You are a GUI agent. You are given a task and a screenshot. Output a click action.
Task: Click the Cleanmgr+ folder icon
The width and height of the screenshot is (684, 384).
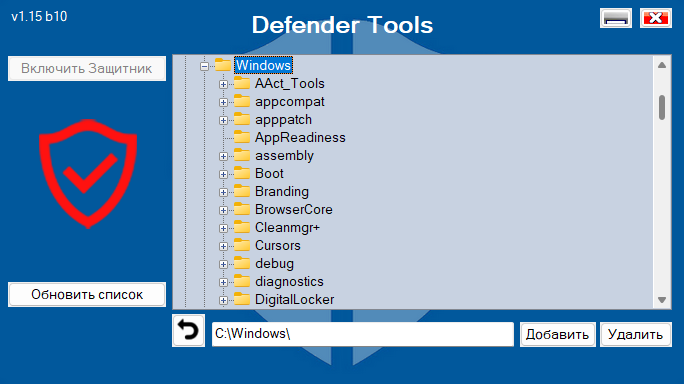click(242, 227)
